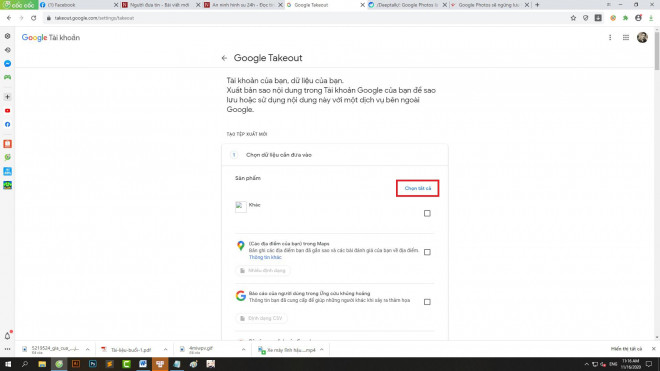Viewport: 660px width, 371px height.
Task: Open the taskbar clock and date
Action: tap(630, 364)
